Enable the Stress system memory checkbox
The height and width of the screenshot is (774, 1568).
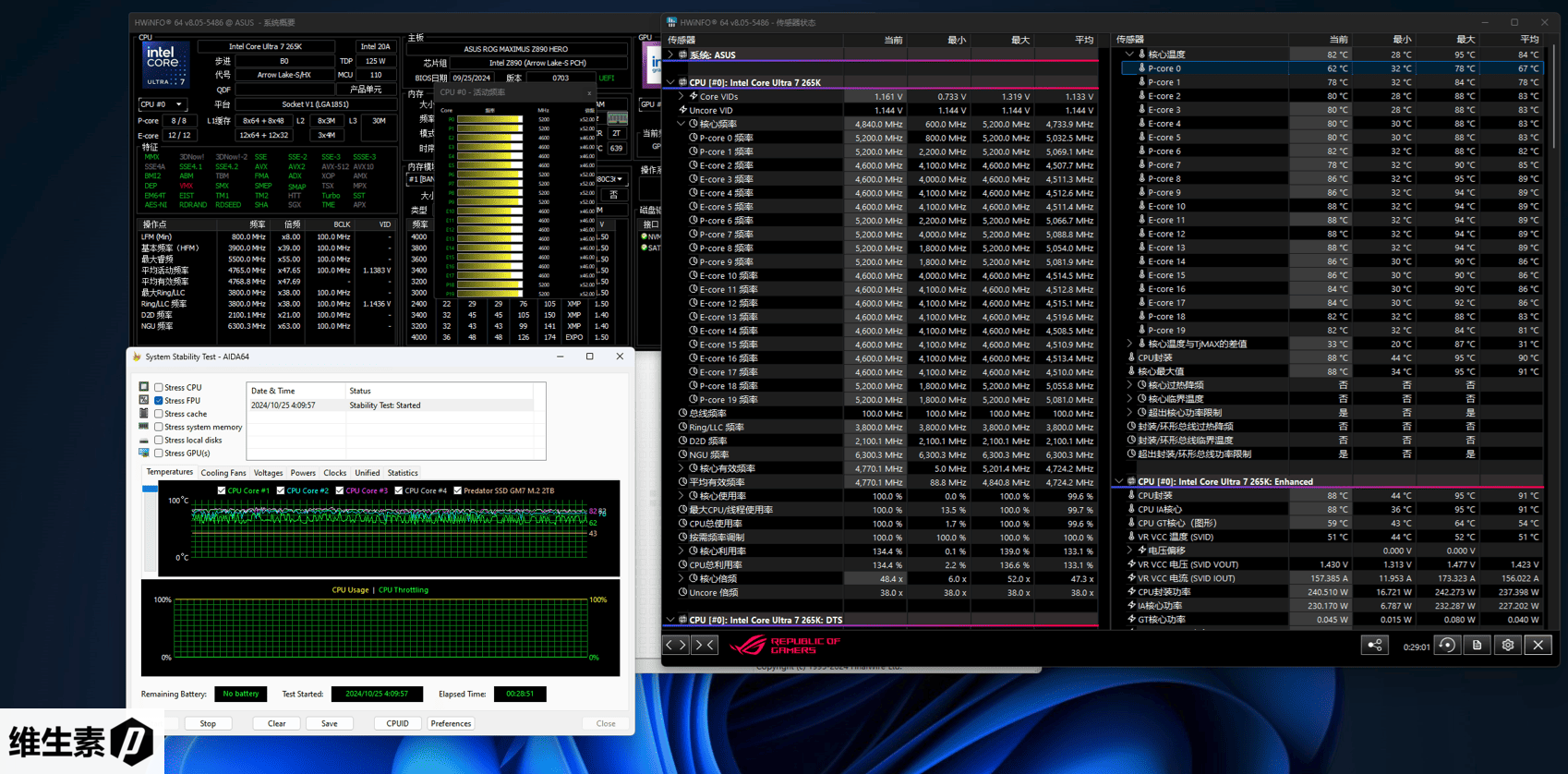pos(159,427)
